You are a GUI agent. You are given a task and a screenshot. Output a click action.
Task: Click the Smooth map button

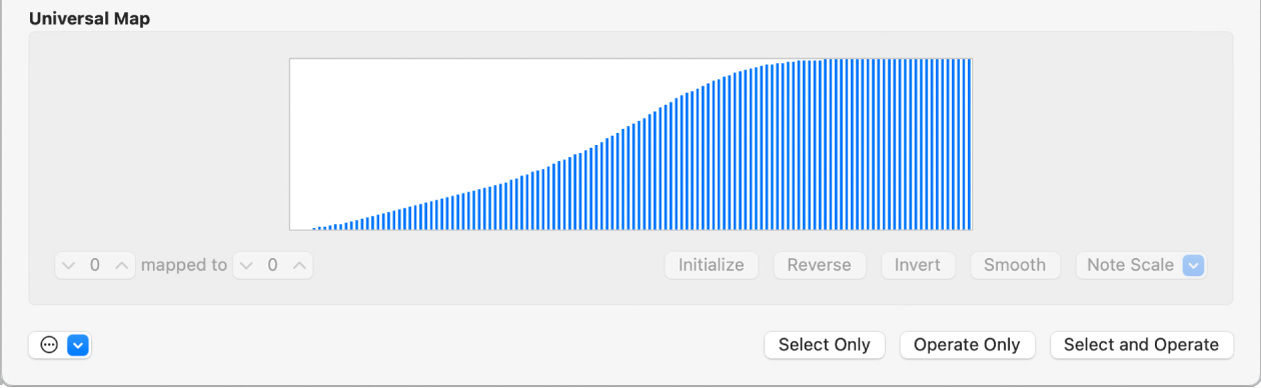[x=1014, y=265]
